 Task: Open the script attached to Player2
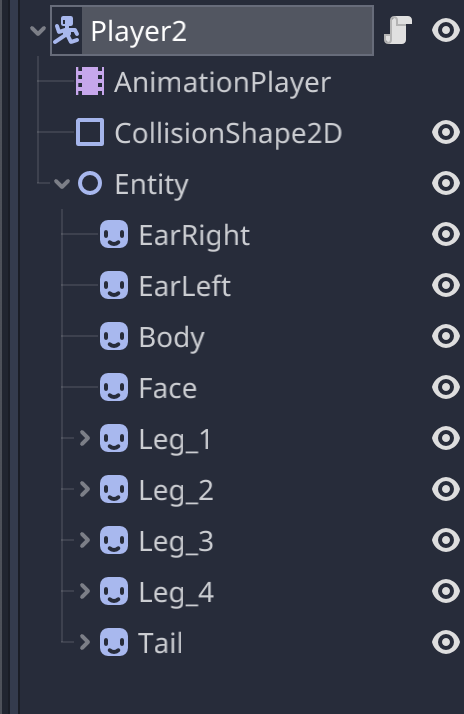pyautogui.click(x=398, y=31)
